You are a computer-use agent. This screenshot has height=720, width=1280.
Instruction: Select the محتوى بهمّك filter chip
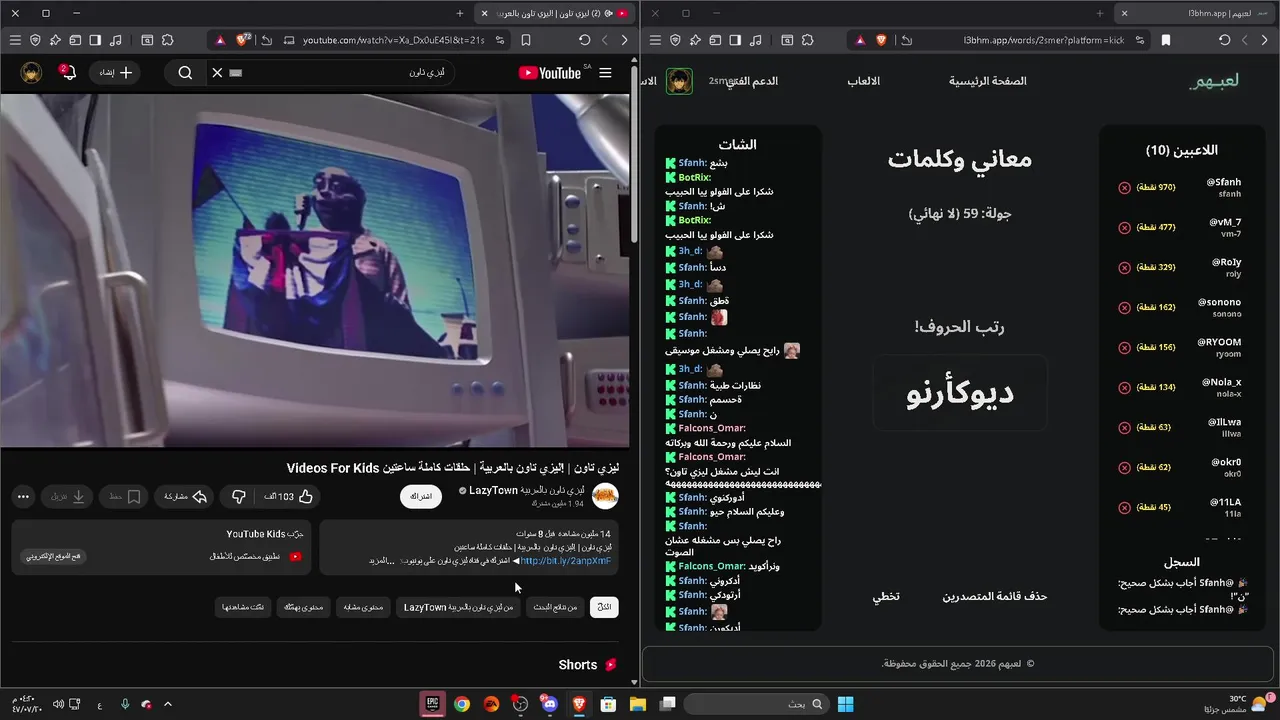pyautogui.click(x=302, y=607)
